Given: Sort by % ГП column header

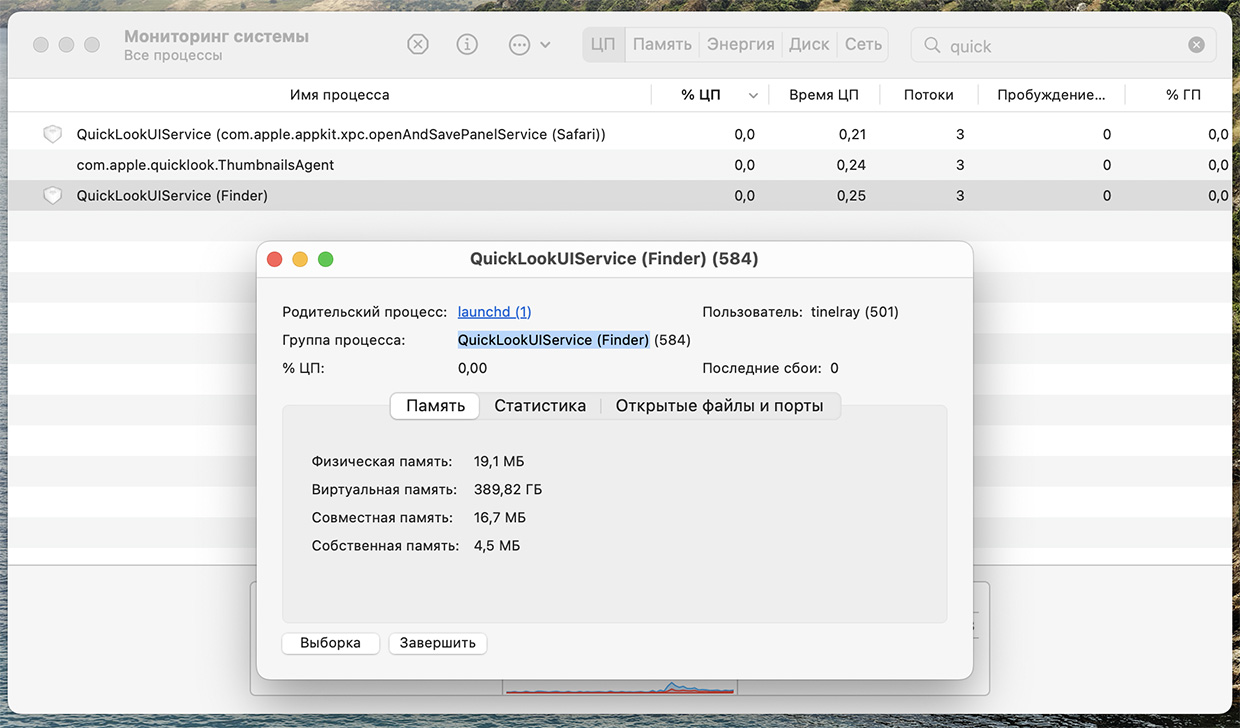Looking at the screenshot, I should point(1183,95).
